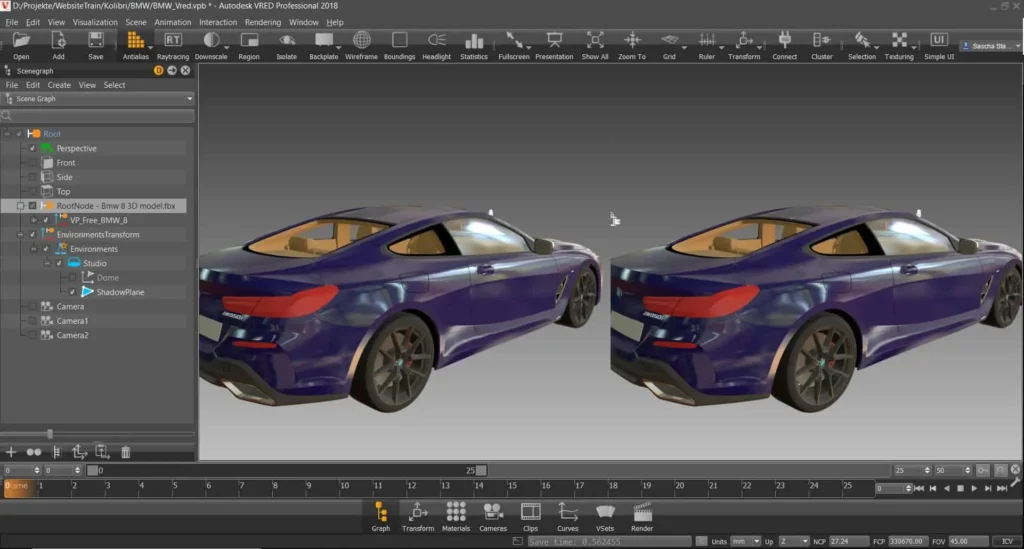Screen dimensions: 1024x549
Task: Switch on Wireframe display
Action: click(361, 40)
